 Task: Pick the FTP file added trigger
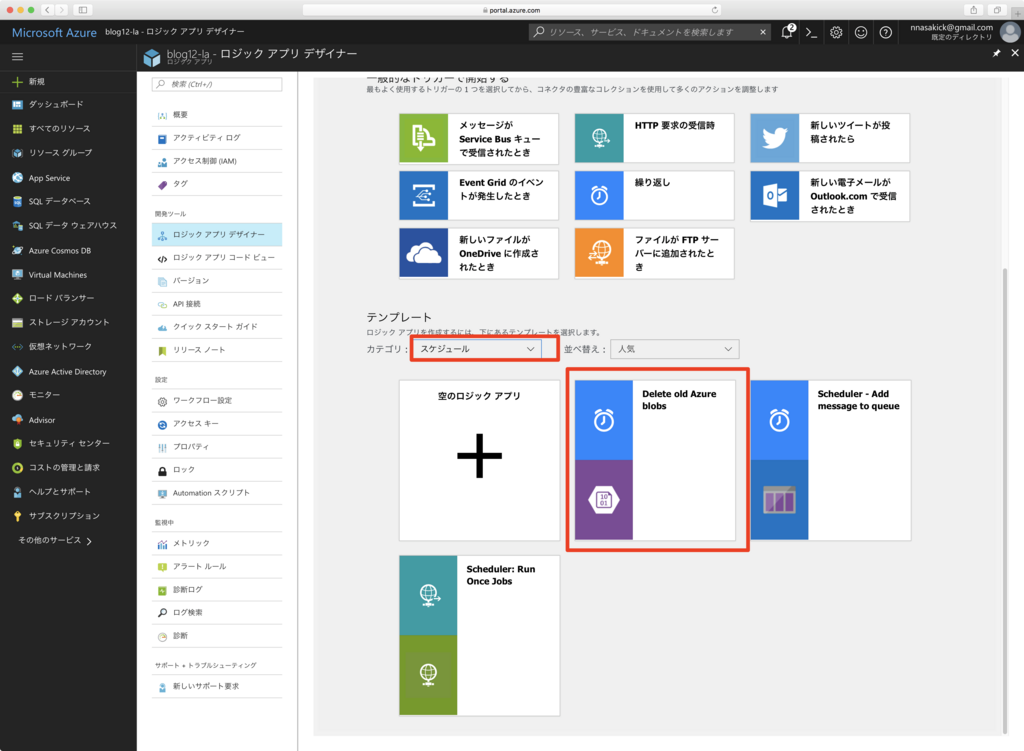click(654, 253)
